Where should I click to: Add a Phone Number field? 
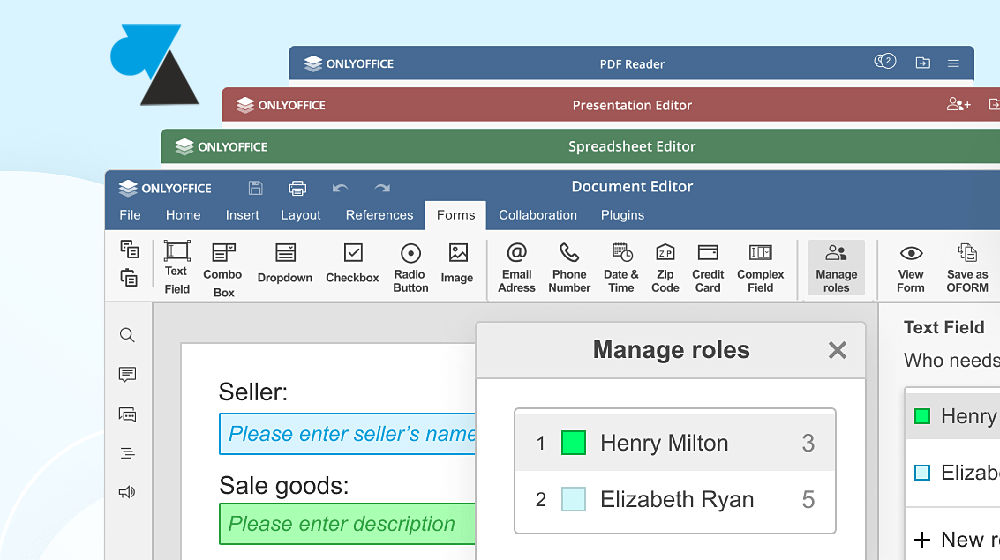coord(570,268)
